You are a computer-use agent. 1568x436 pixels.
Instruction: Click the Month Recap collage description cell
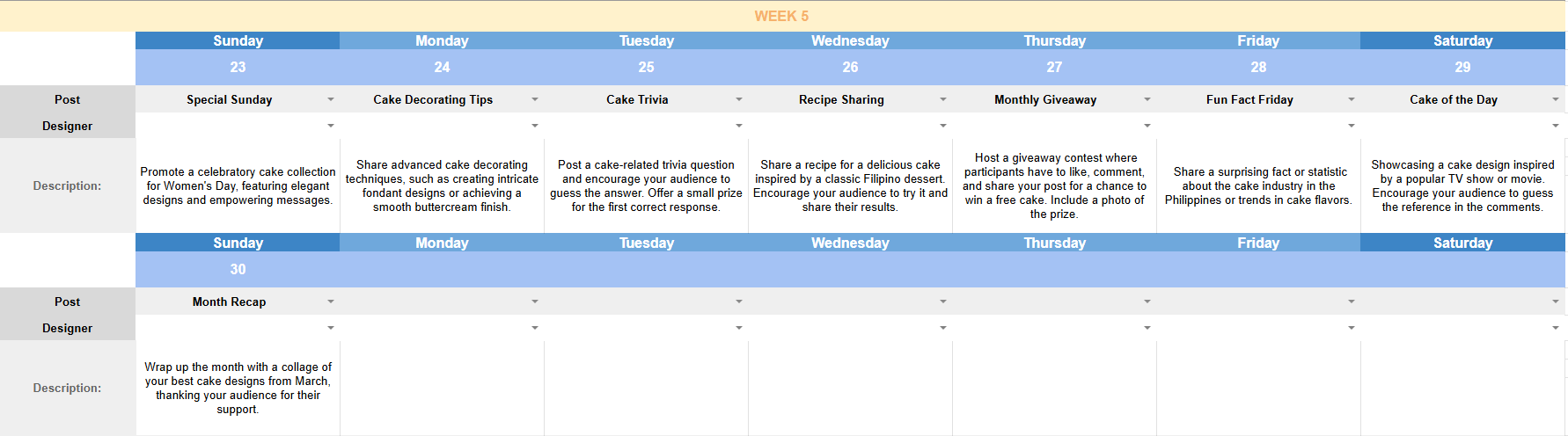[238, 388]
